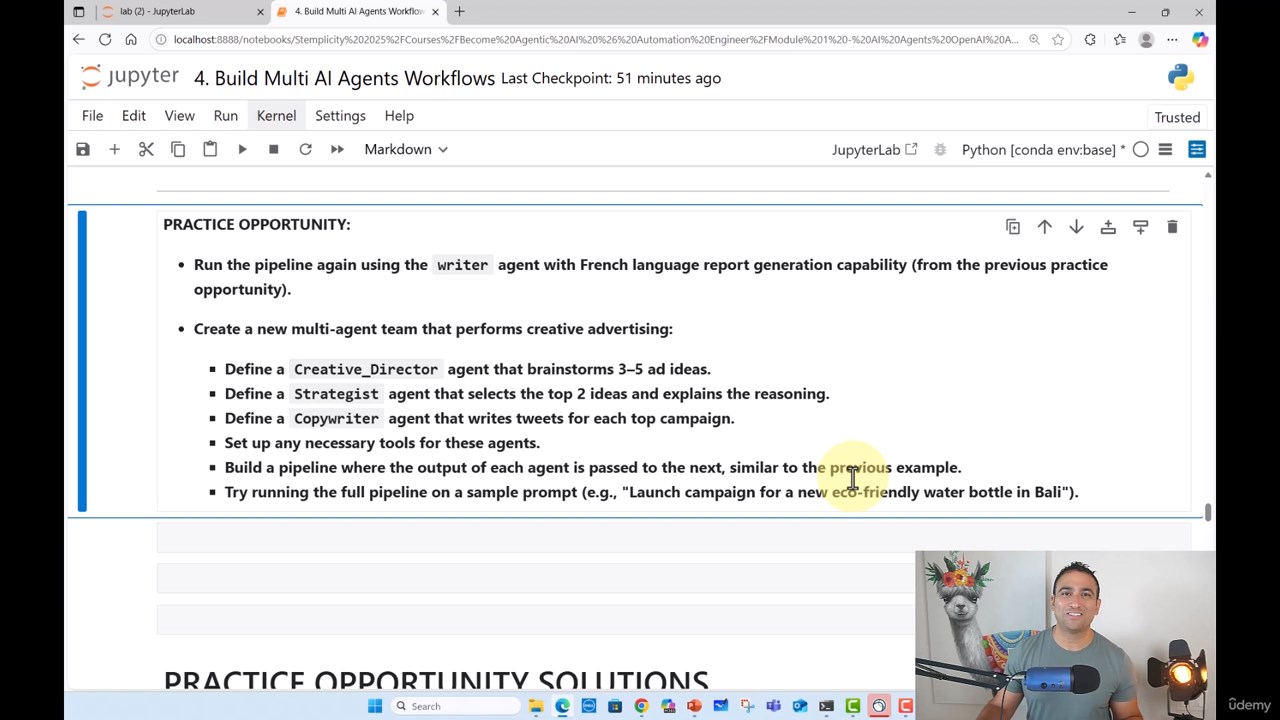Rename notebook title '4. Build Multi AI Agents Workflows'
Image resolution: width=1280 pixels, height=720 pixels.
tap(344, 78)
